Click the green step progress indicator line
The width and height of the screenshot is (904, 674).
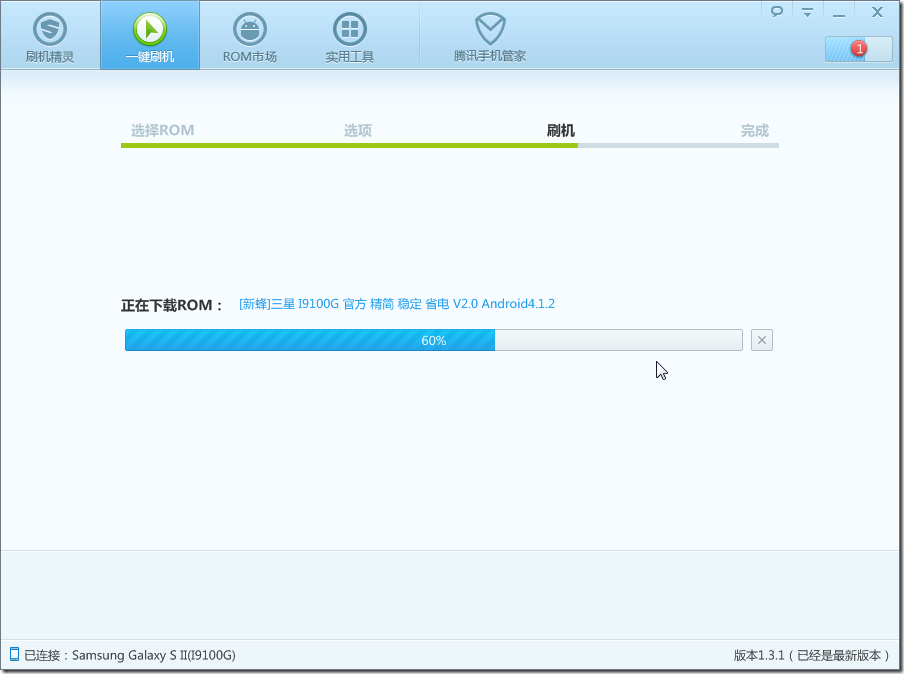[x=349, y=145]
